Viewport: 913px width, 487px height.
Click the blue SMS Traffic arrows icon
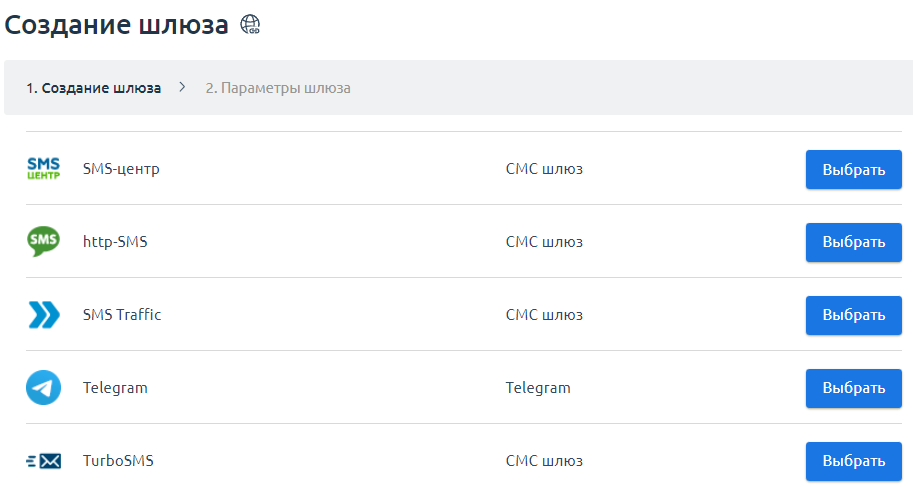tap(43, 315)
